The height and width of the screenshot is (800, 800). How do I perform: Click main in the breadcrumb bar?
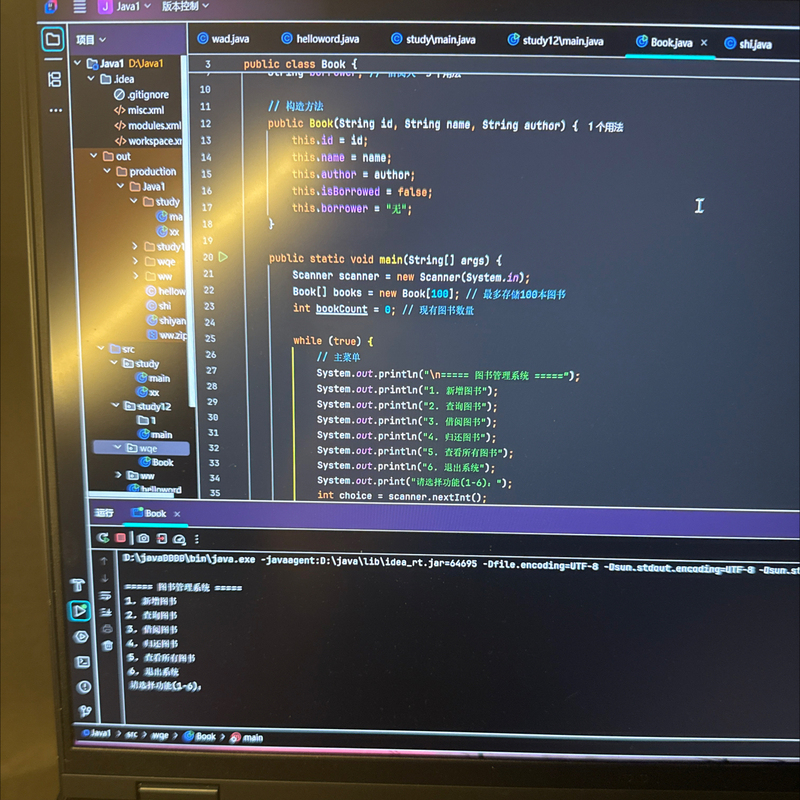(x=247, y=738)
